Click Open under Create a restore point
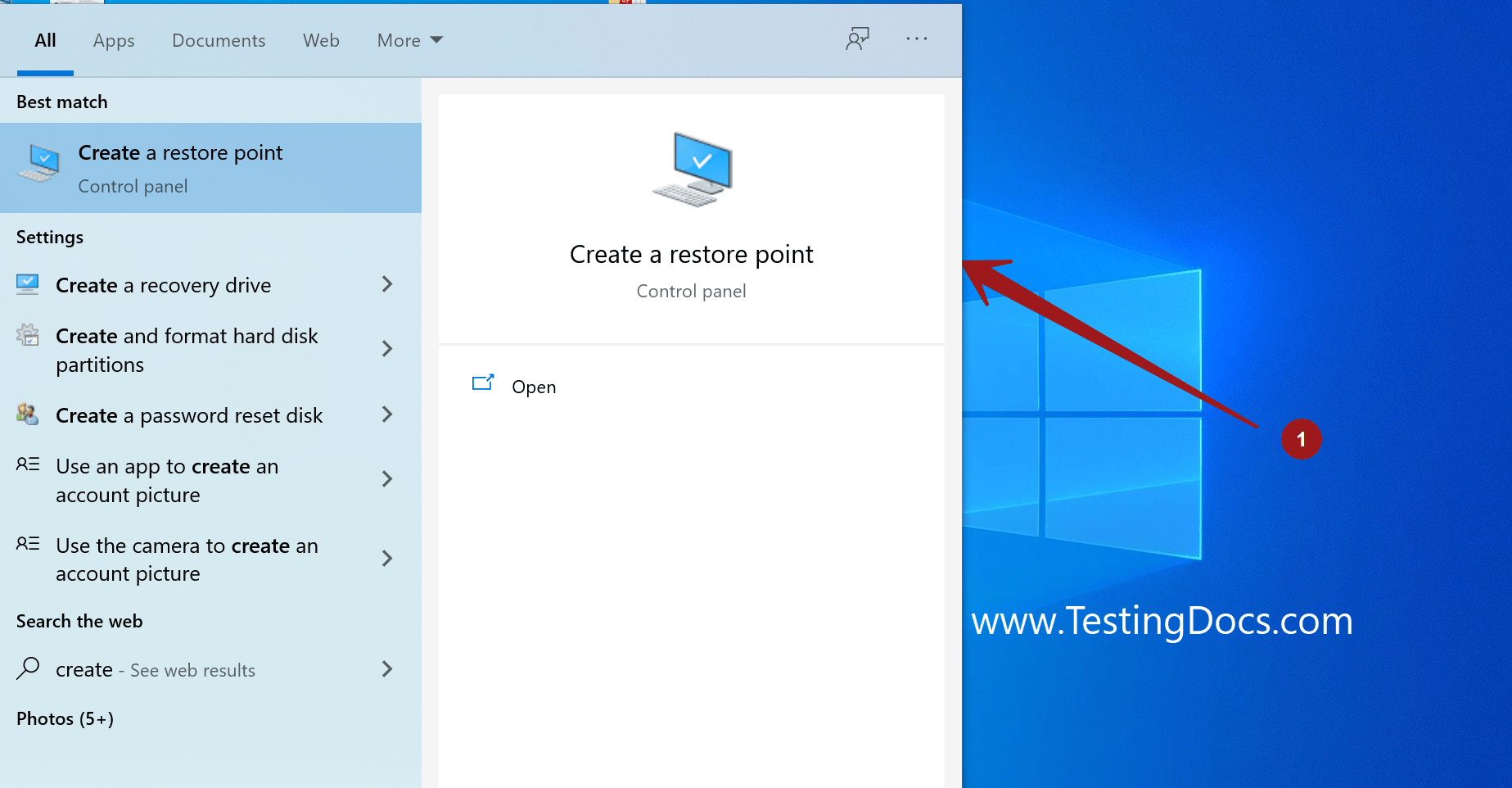The width and height of the screenshot is (1512, 788). (533, 386)
